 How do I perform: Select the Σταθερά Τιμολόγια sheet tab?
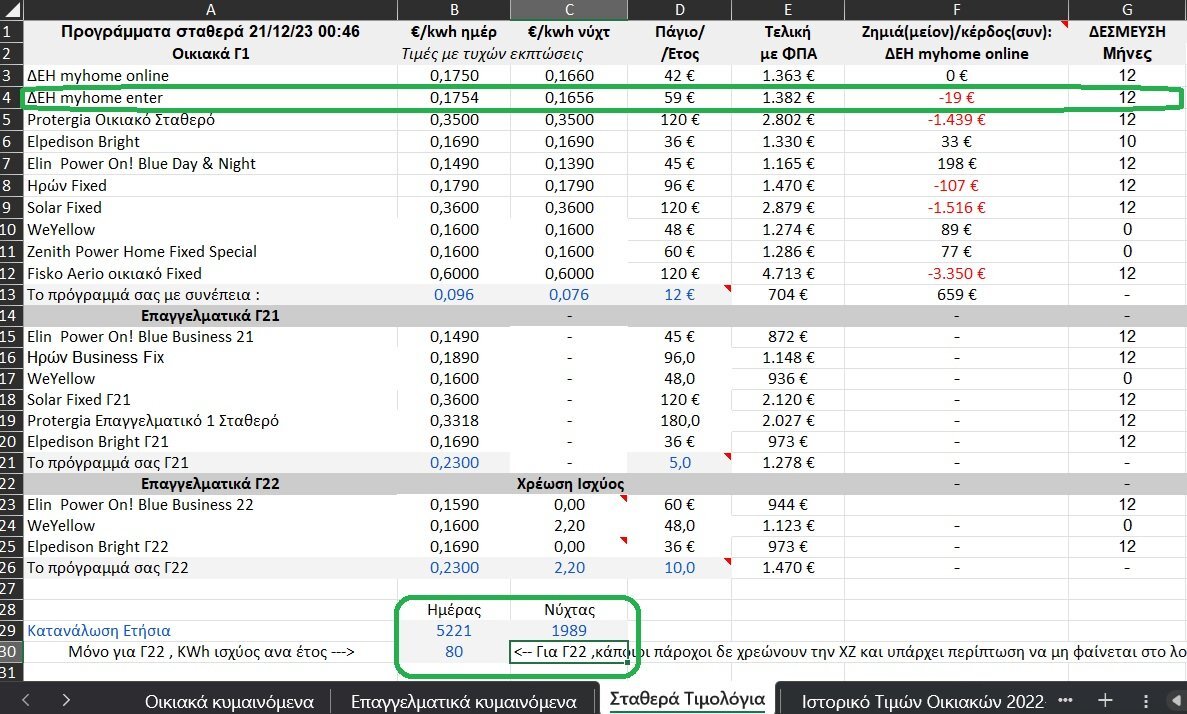click(x=687, y=699)
